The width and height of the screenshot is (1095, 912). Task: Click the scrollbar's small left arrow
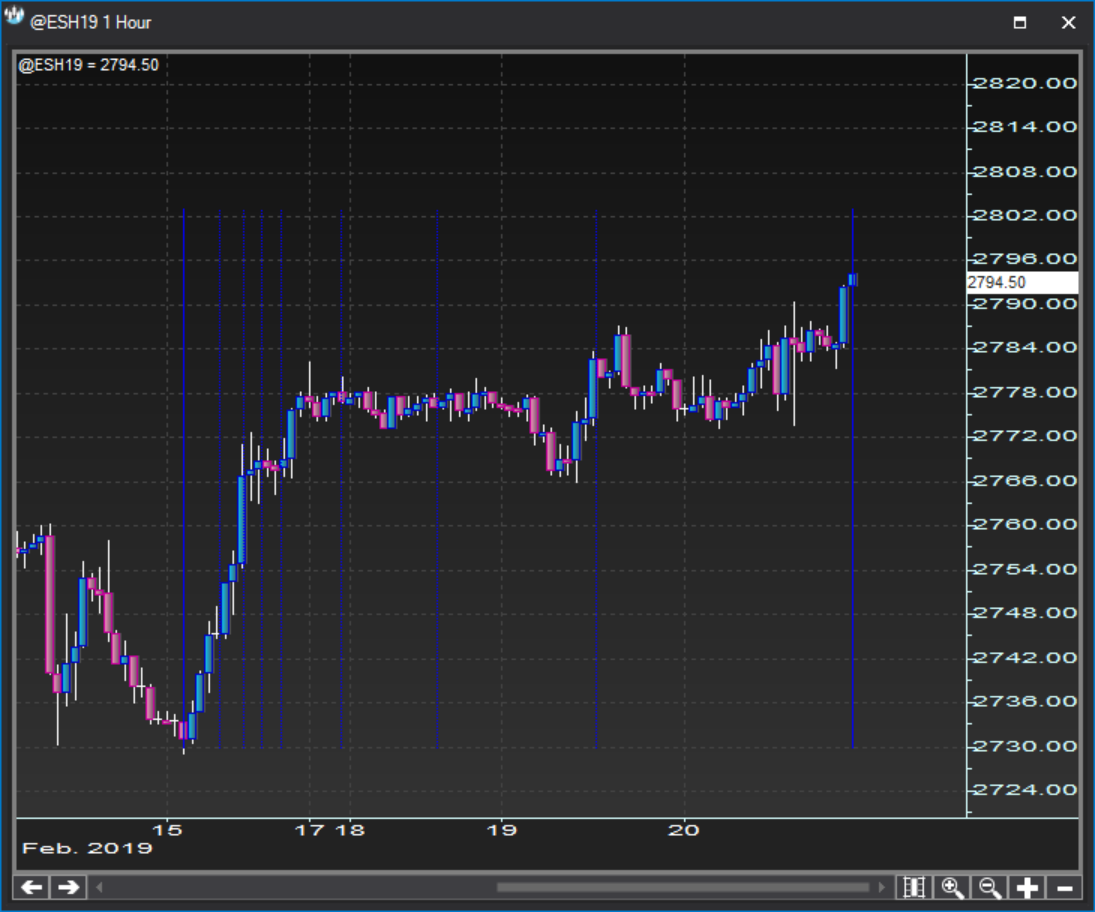pos(99,888)
